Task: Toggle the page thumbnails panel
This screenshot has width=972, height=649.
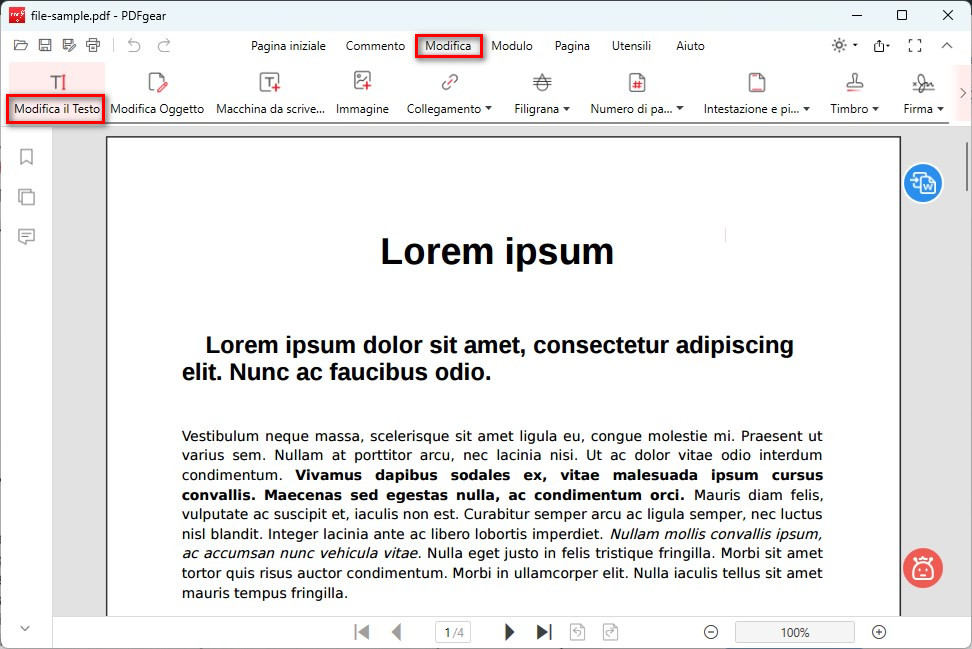Action: pyautogui.click(x=26, y=196)
